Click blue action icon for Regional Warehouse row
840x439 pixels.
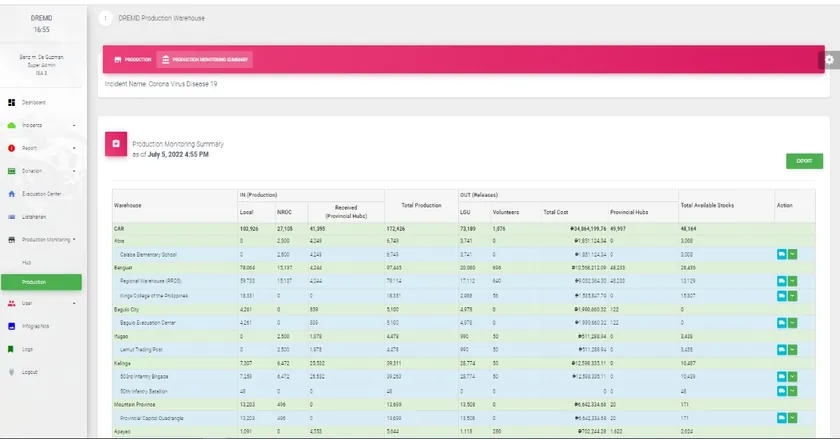tap(782, 281)
